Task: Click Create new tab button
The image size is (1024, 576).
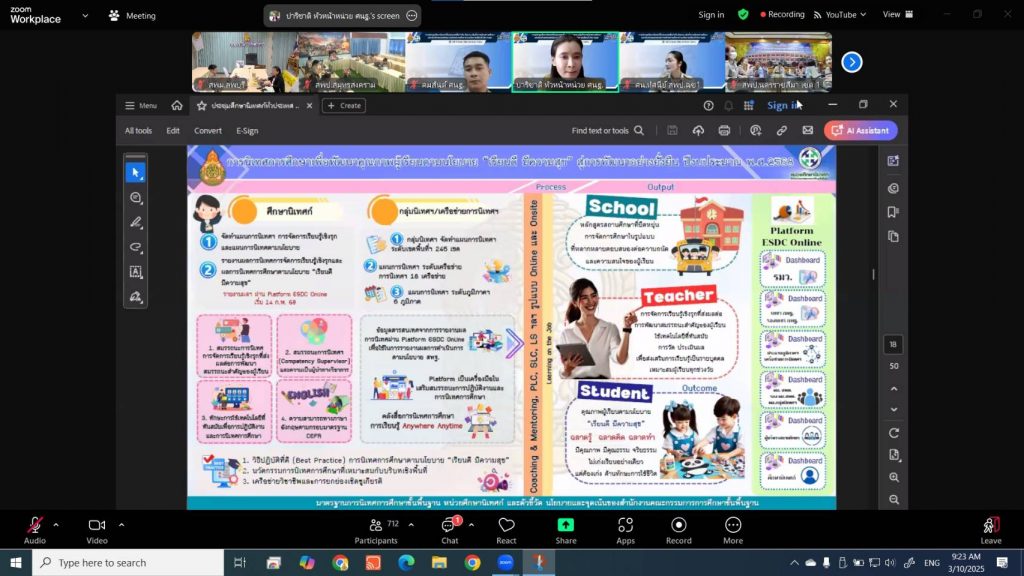Action: point(344,105)
